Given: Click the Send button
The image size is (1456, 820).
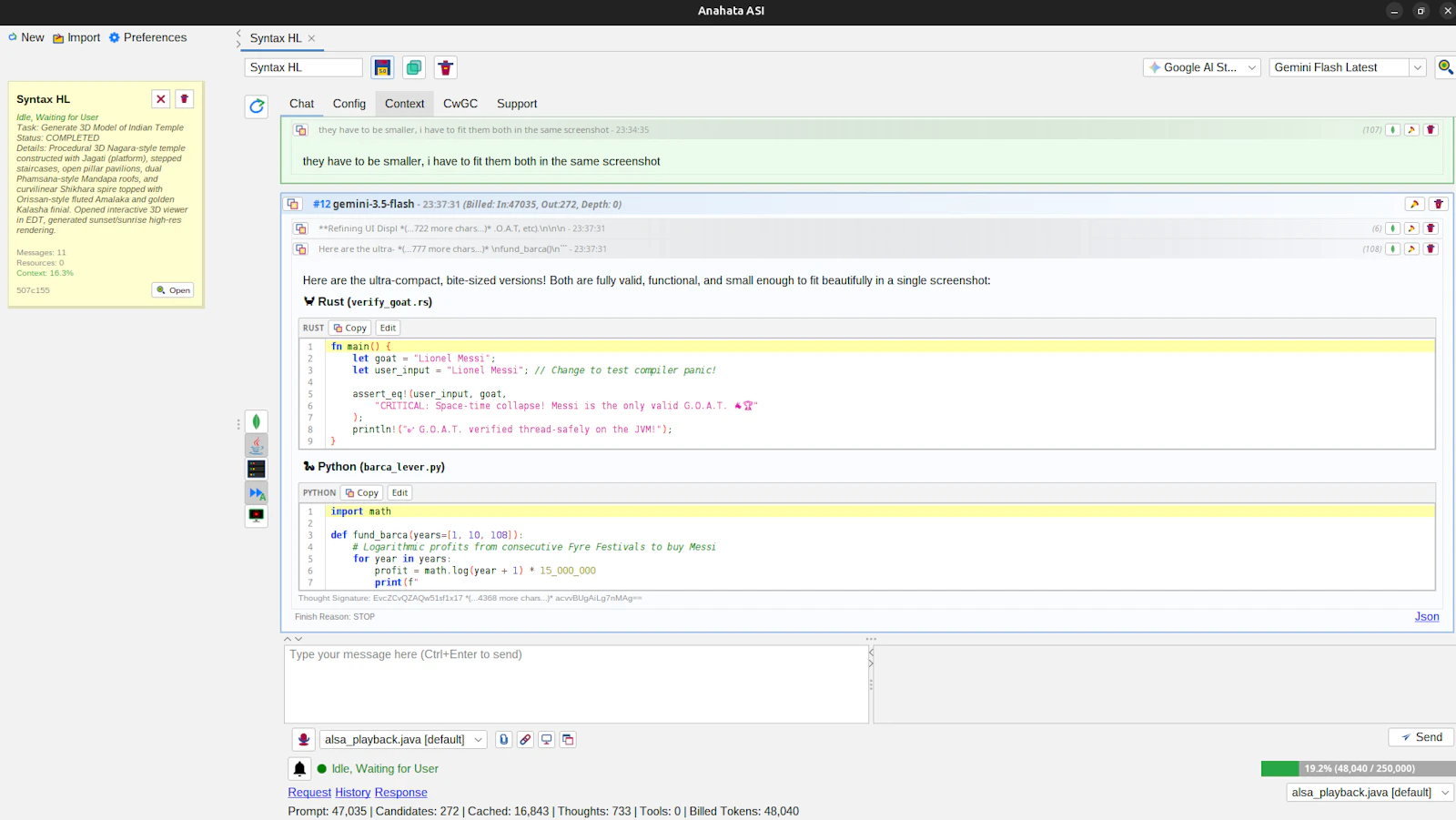Looking at the screenshot, I should tap(1421, 737).
